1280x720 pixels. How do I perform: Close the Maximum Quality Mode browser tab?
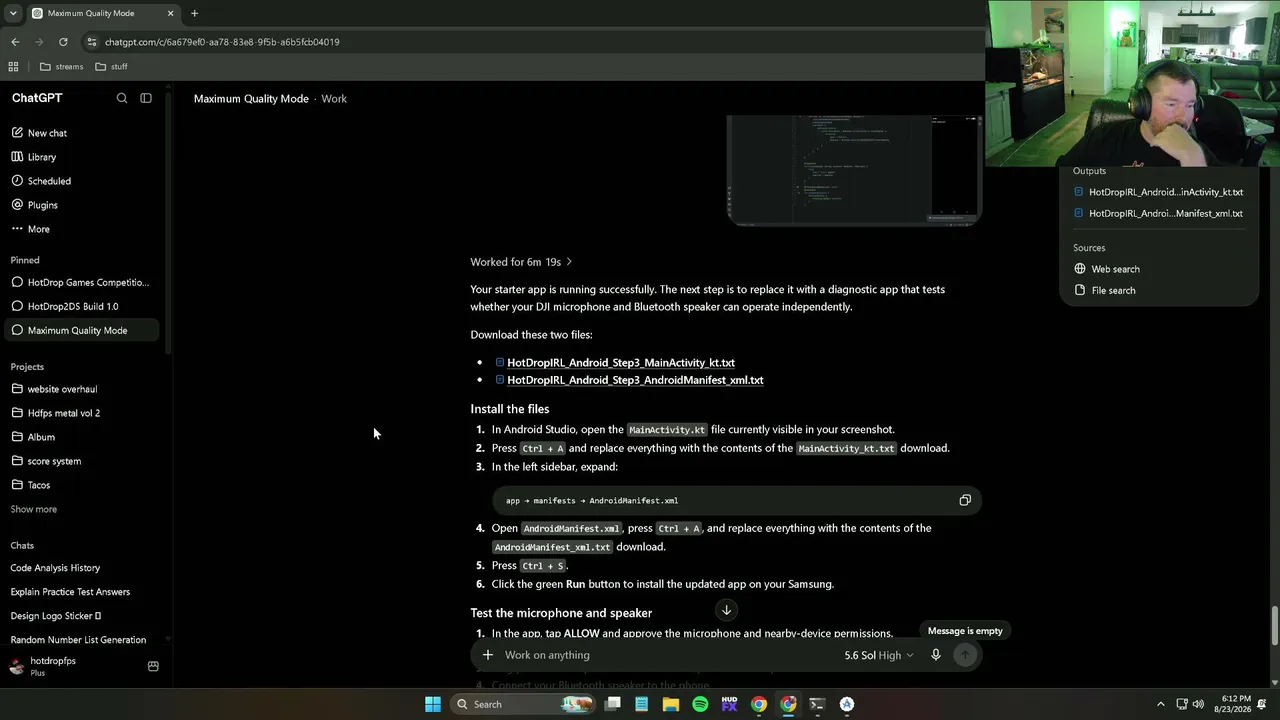click(170, 13)
